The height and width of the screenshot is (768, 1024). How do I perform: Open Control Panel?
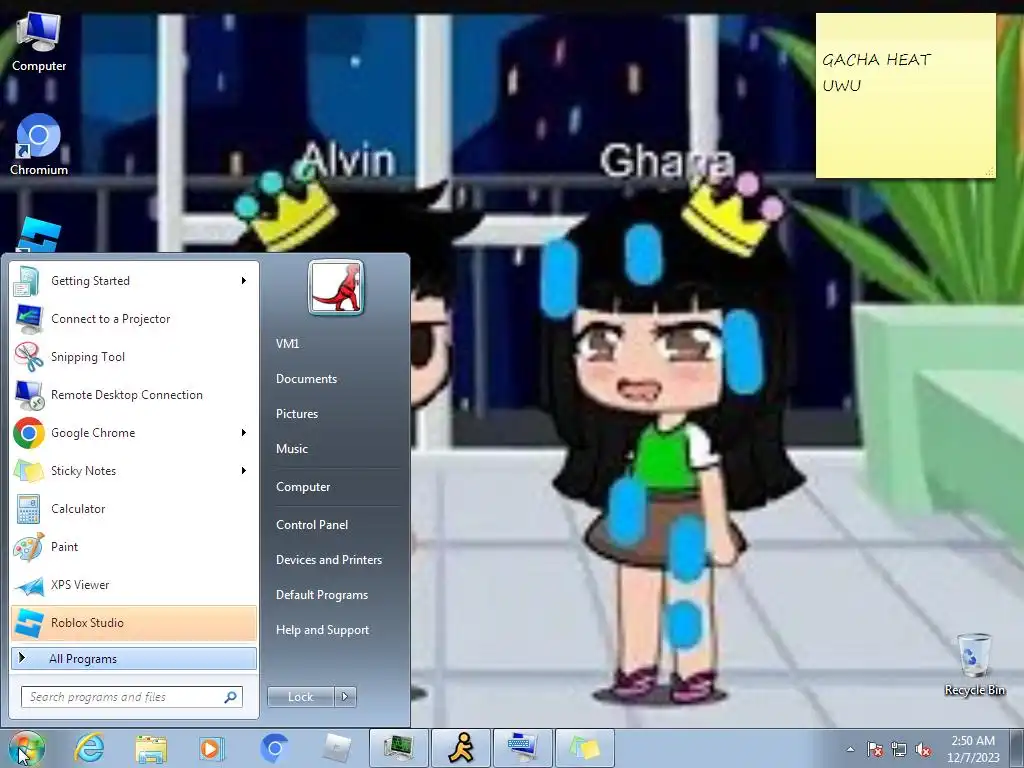(312, 524)
